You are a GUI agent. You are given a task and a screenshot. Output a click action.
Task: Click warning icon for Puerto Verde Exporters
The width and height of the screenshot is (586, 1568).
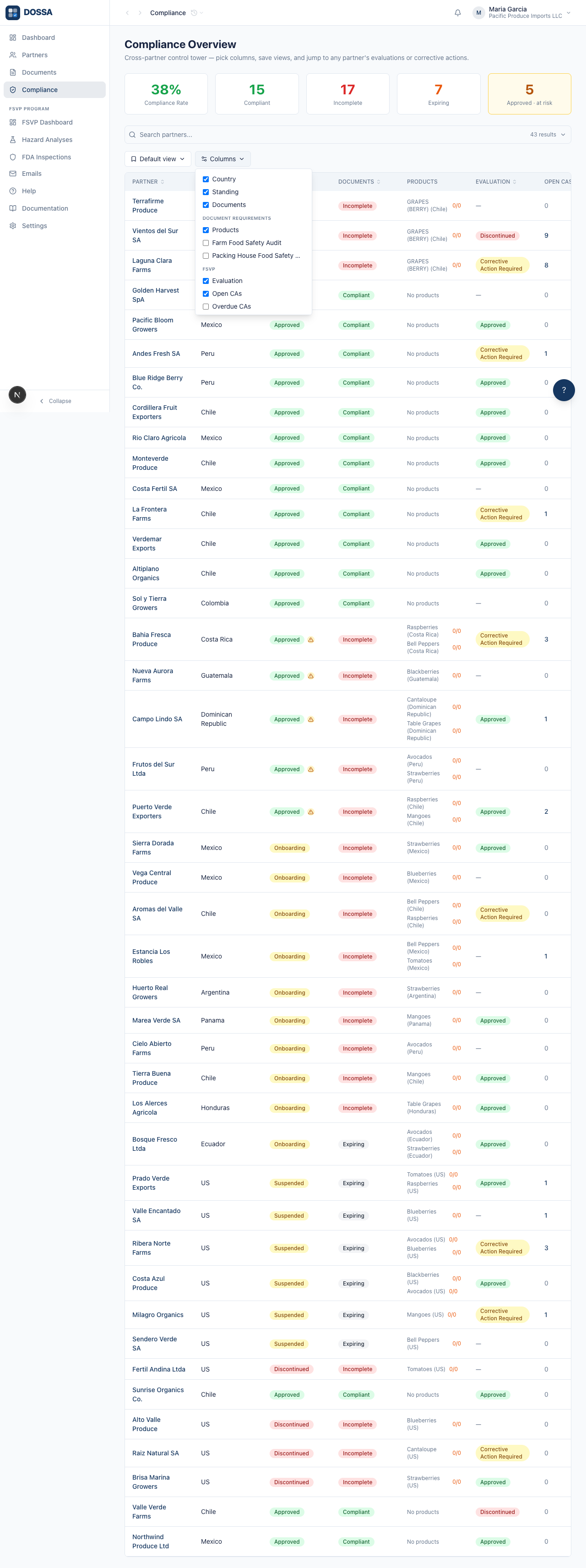(x=311, y=812)
